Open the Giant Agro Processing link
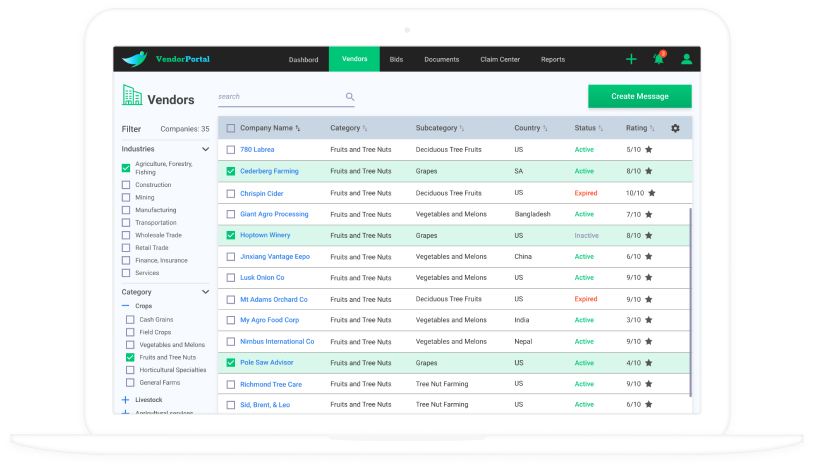Screen dimensions: 814x468 pyautogui.click(x=274, y=214)
